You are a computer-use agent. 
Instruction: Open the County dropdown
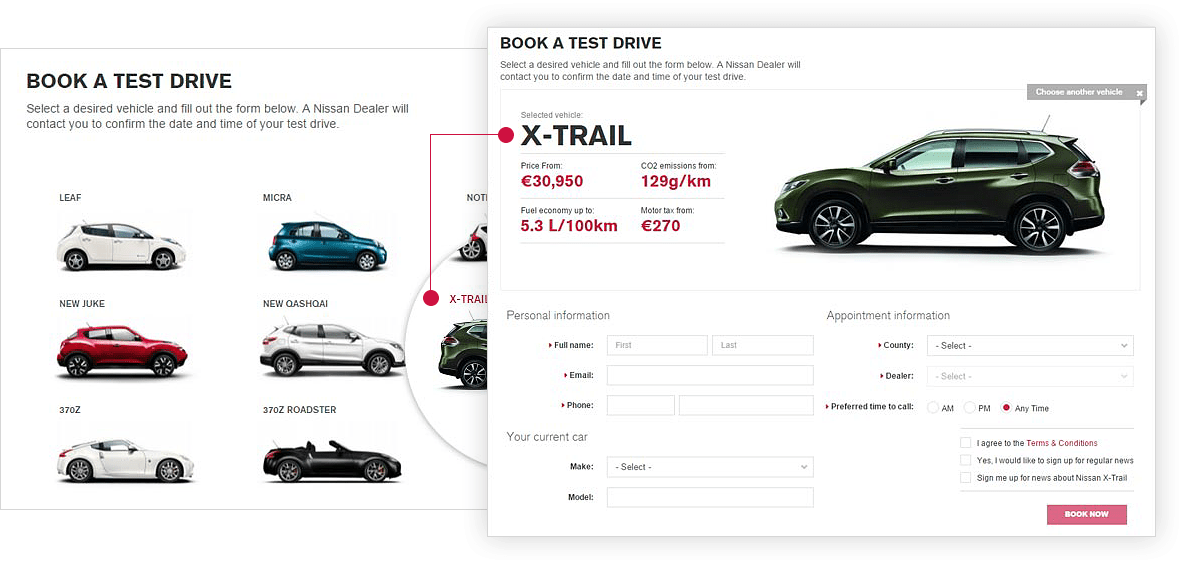point(1030,345)
